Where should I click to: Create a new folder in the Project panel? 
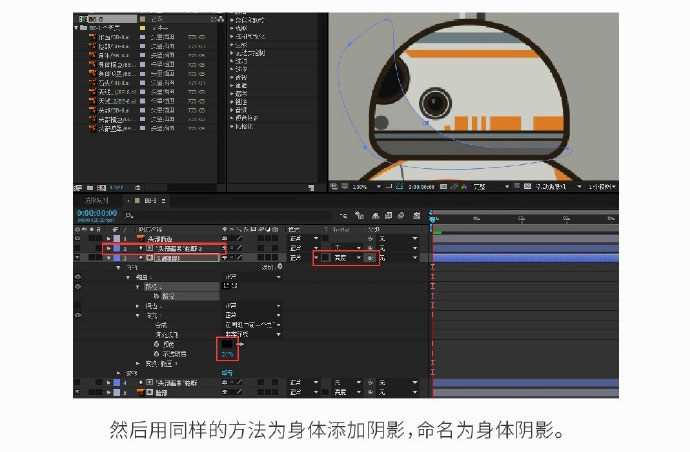[90, 188]
